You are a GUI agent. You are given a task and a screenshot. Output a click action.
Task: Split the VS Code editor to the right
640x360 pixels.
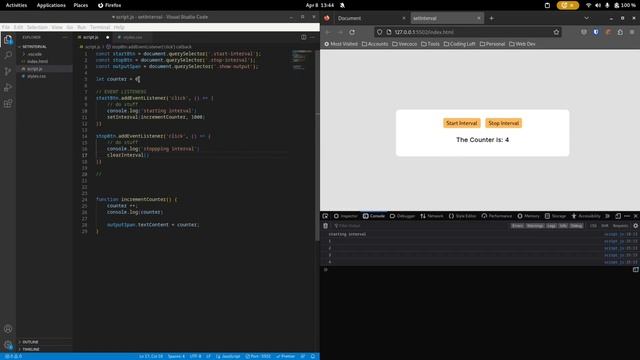pos(304,37)
